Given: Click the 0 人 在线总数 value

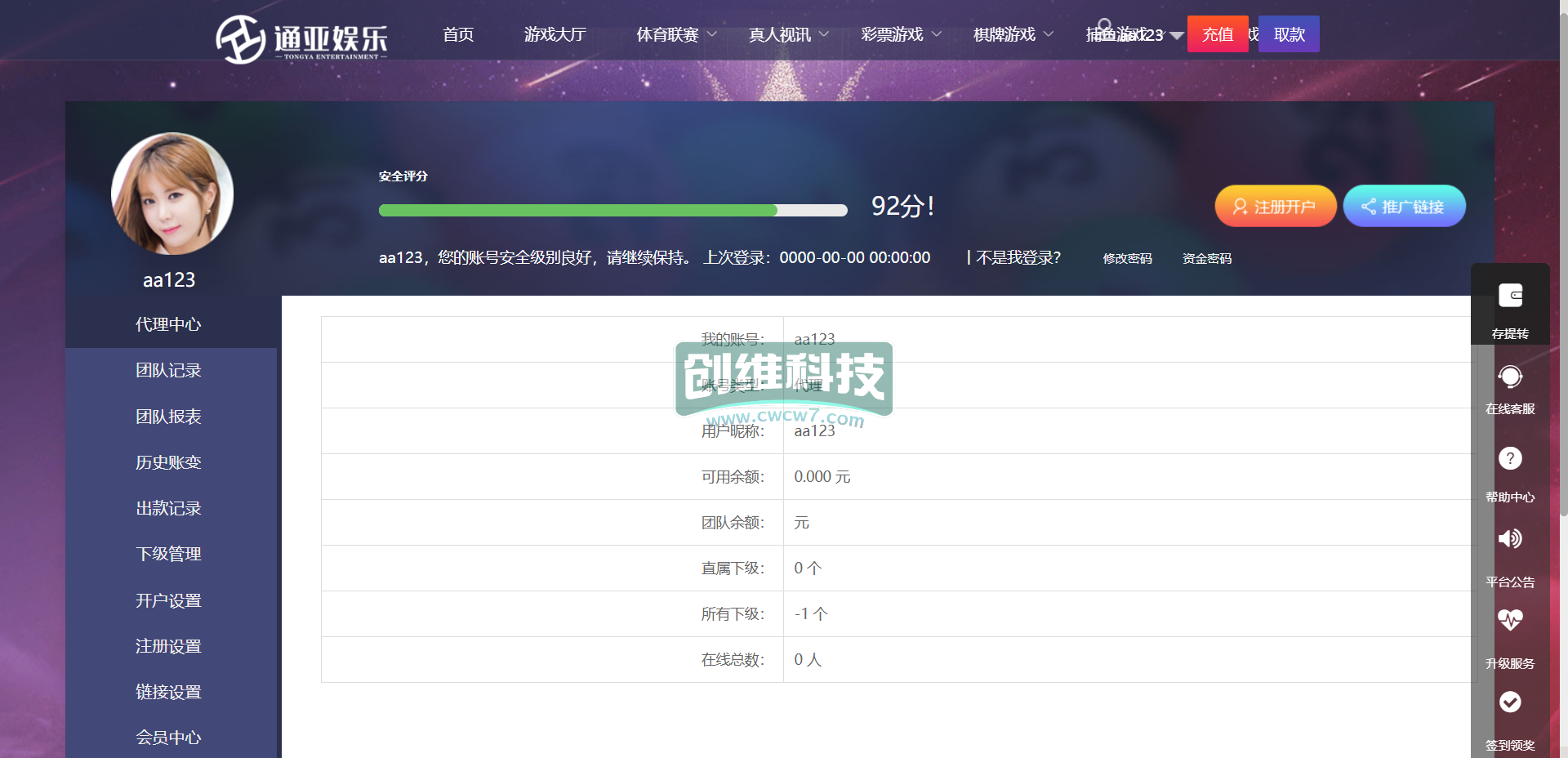Looking at the screenshot, I should click(x=808, y=660).
